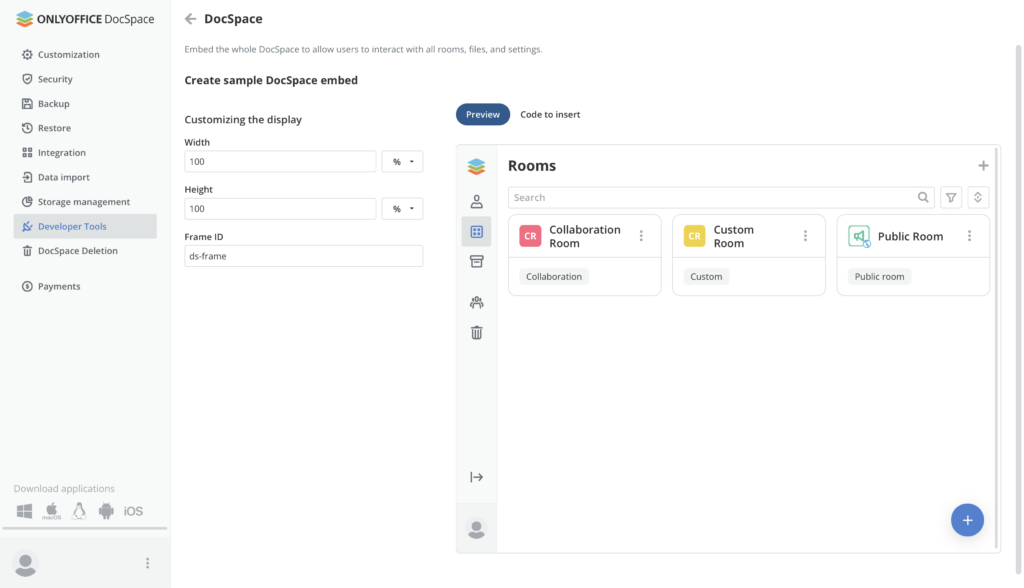Open the filter icon beside search

coord(950,197)
